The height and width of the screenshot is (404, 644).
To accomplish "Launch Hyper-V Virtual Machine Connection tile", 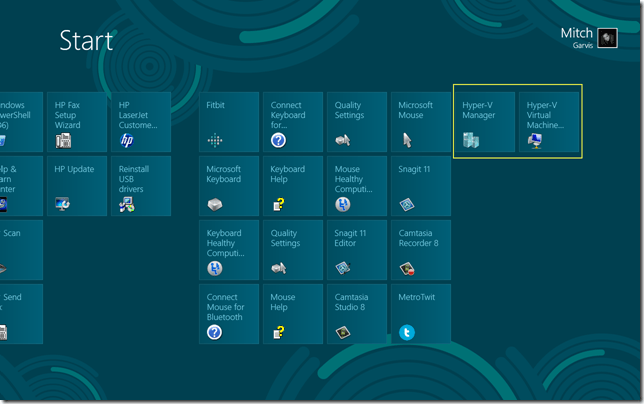I will click(x=549, y=122).
